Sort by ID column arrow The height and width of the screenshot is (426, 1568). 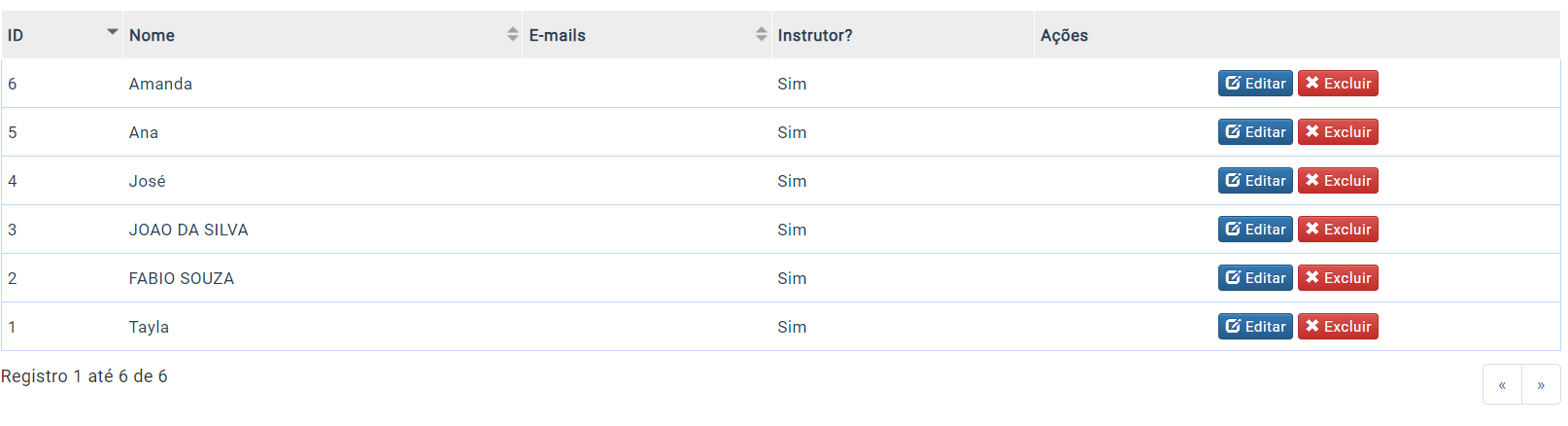113,32
